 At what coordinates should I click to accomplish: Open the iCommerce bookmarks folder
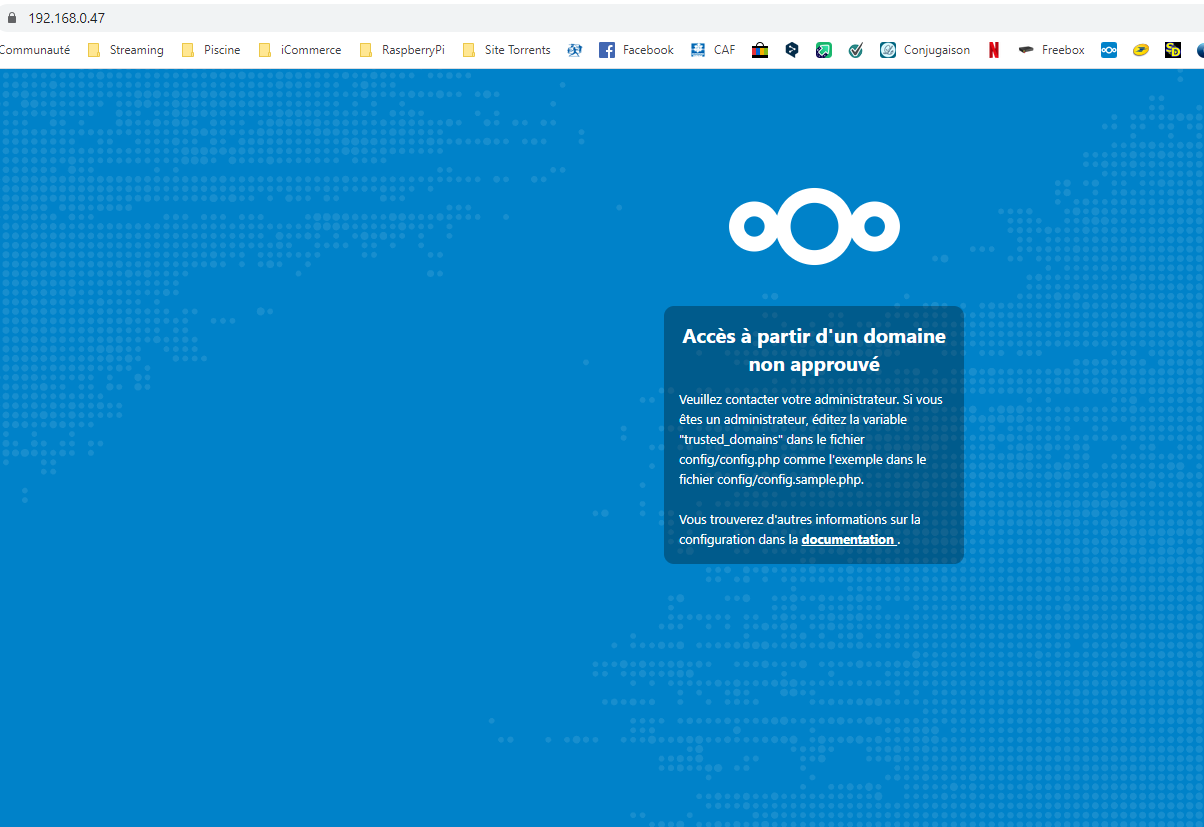tap(300, 50)
